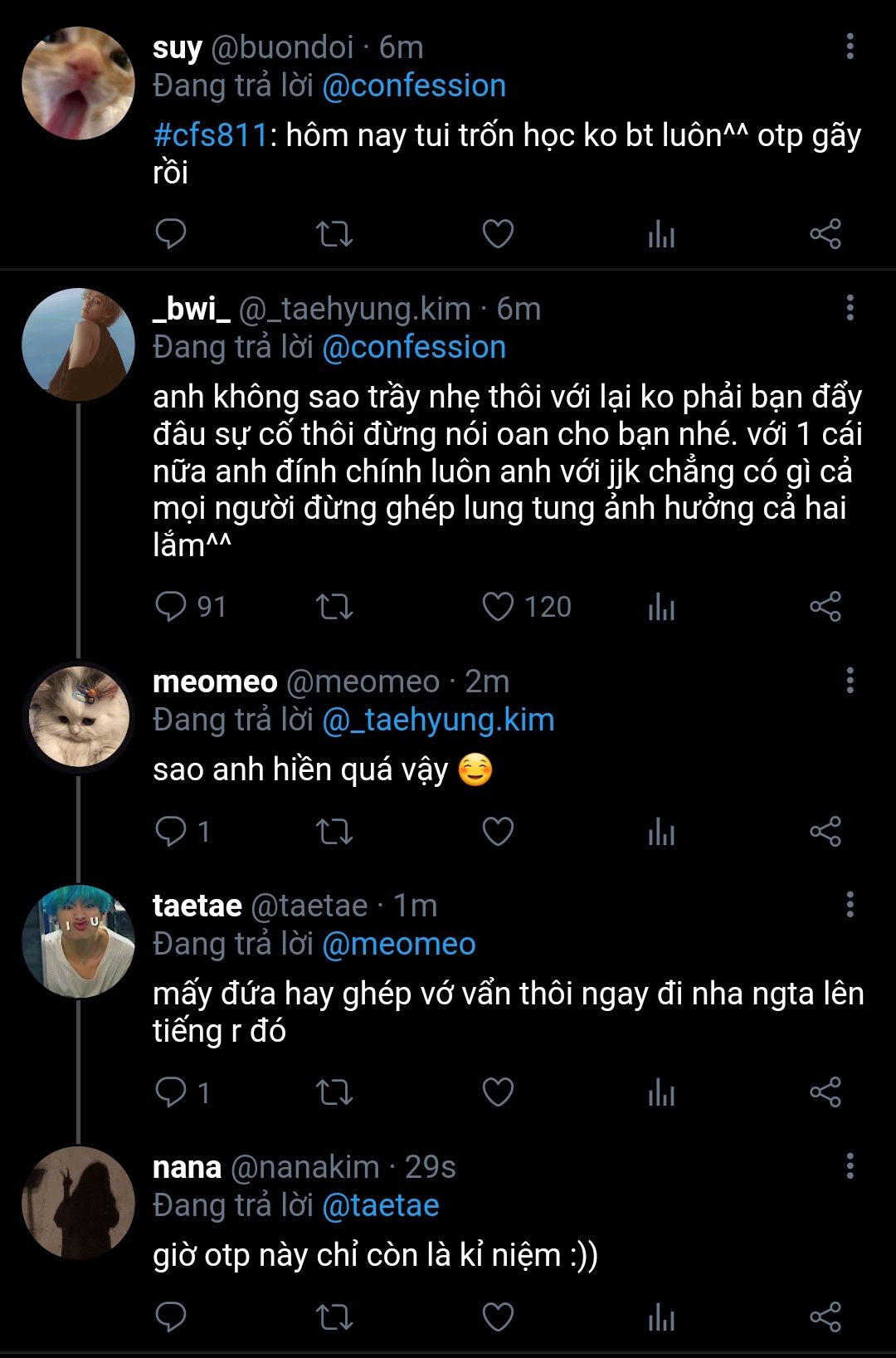The height and width of the screenshot is (1358, 896).
Task: Open replies on _bwi_ tweet with 91 comments
Action: click(172, 607)
